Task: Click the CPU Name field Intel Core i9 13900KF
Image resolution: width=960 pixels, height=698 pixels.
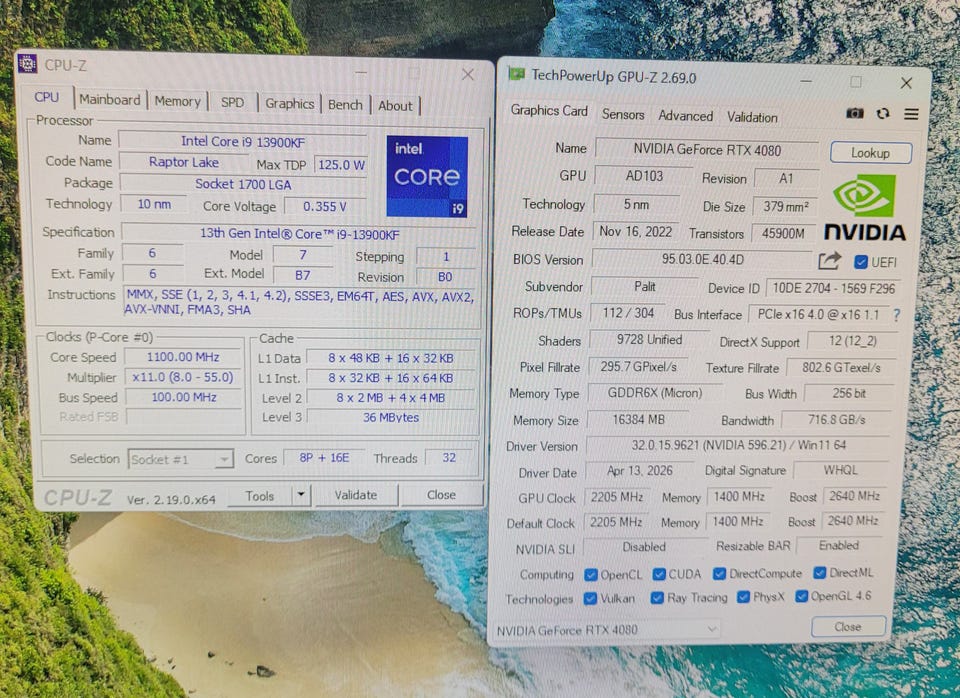Action: point(243,141)
